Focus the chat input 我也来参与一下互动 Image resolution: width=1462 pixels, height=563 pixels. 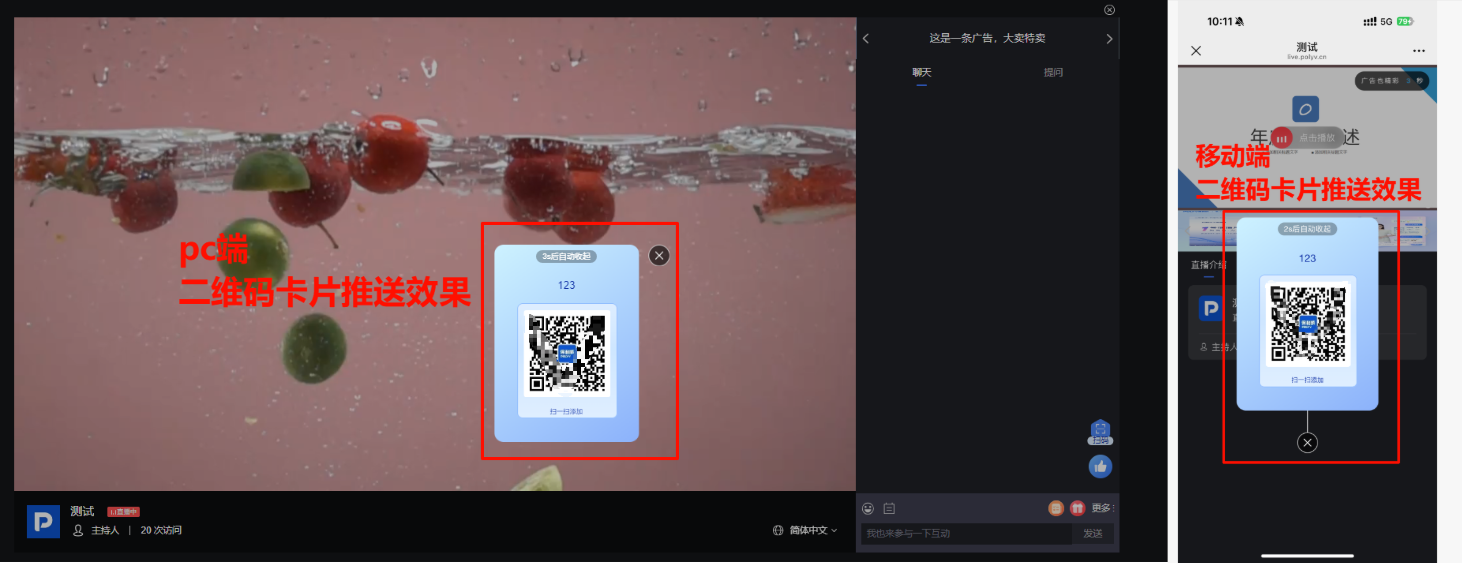(x=966, y=534)
